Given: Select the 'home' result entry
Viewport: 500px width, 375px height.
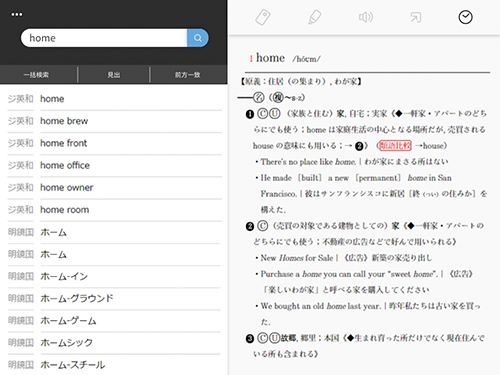Looking at the screenshot, I should [x=114, y=99].
